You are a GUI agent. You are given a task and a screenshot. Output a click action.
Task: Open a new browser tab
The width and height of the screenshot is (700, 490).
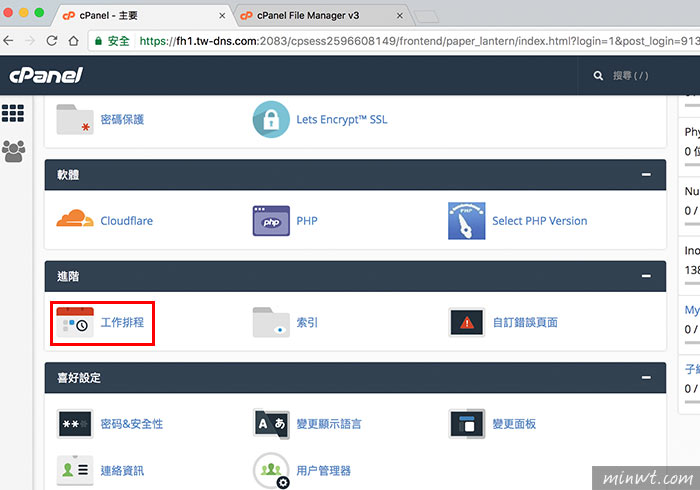point(426,17)
